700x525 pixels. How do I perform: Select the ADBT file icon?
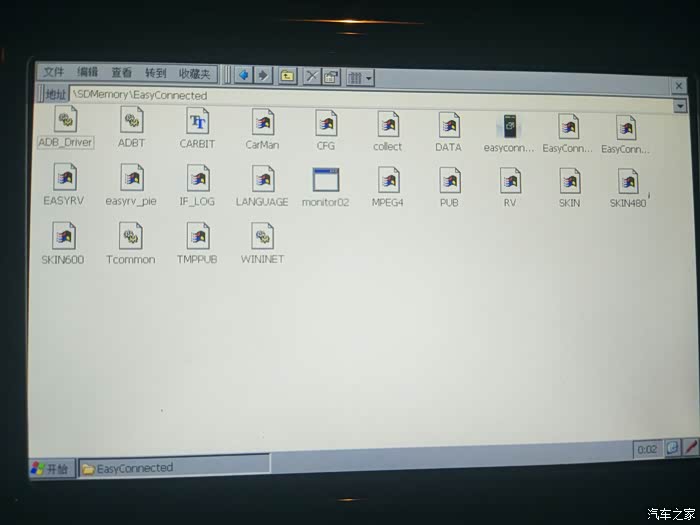(x=131, y=128)
